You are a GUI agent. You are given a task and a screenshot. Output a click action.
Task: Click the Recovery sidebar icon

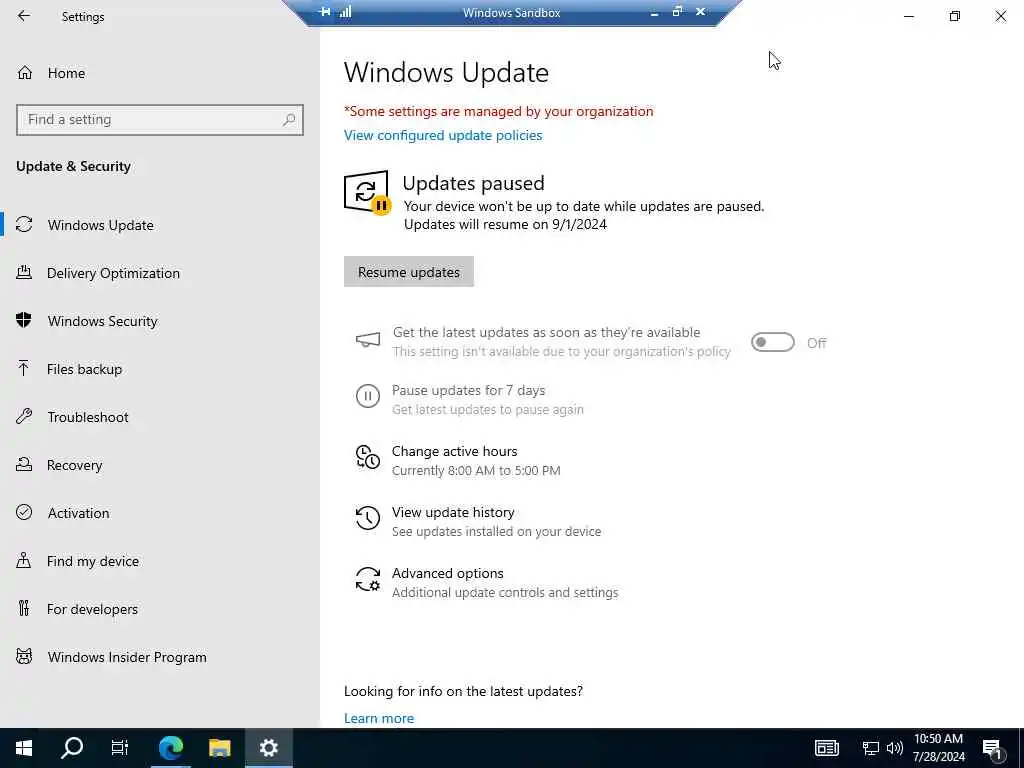coord(24,464)
